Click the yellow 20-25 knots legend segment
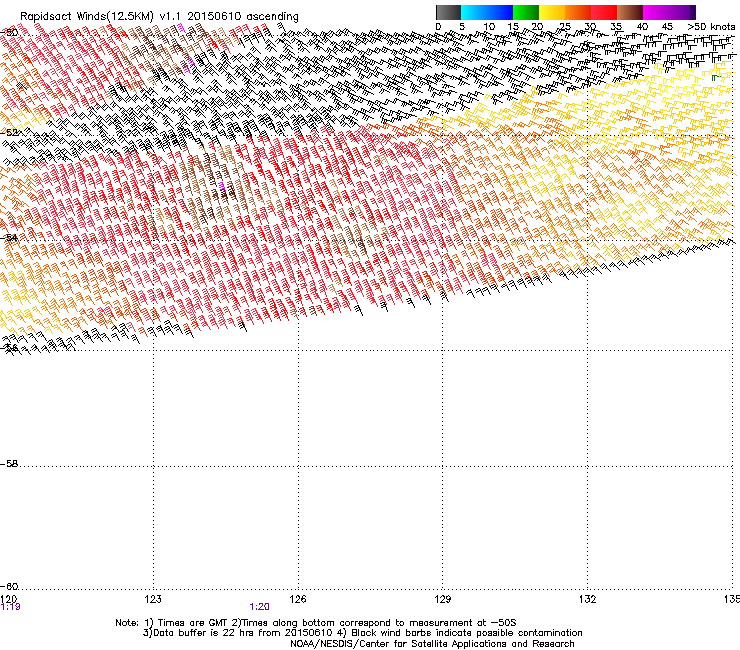Screen dimensions: 740x650 552,12
